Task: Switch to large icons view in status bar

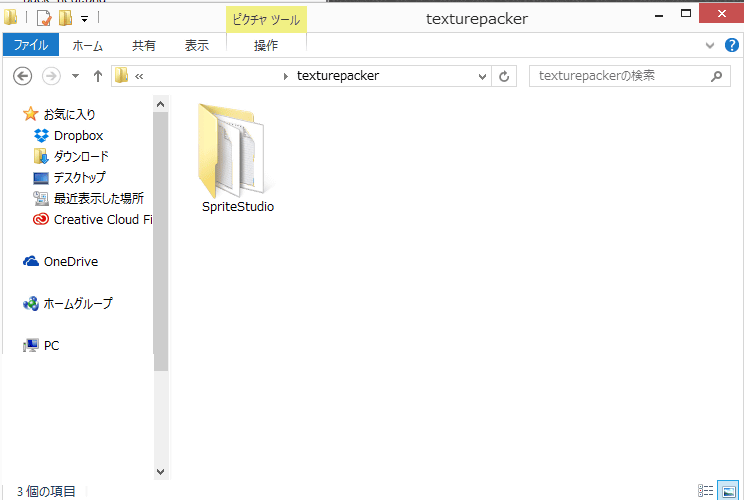Action: (728, 491)
